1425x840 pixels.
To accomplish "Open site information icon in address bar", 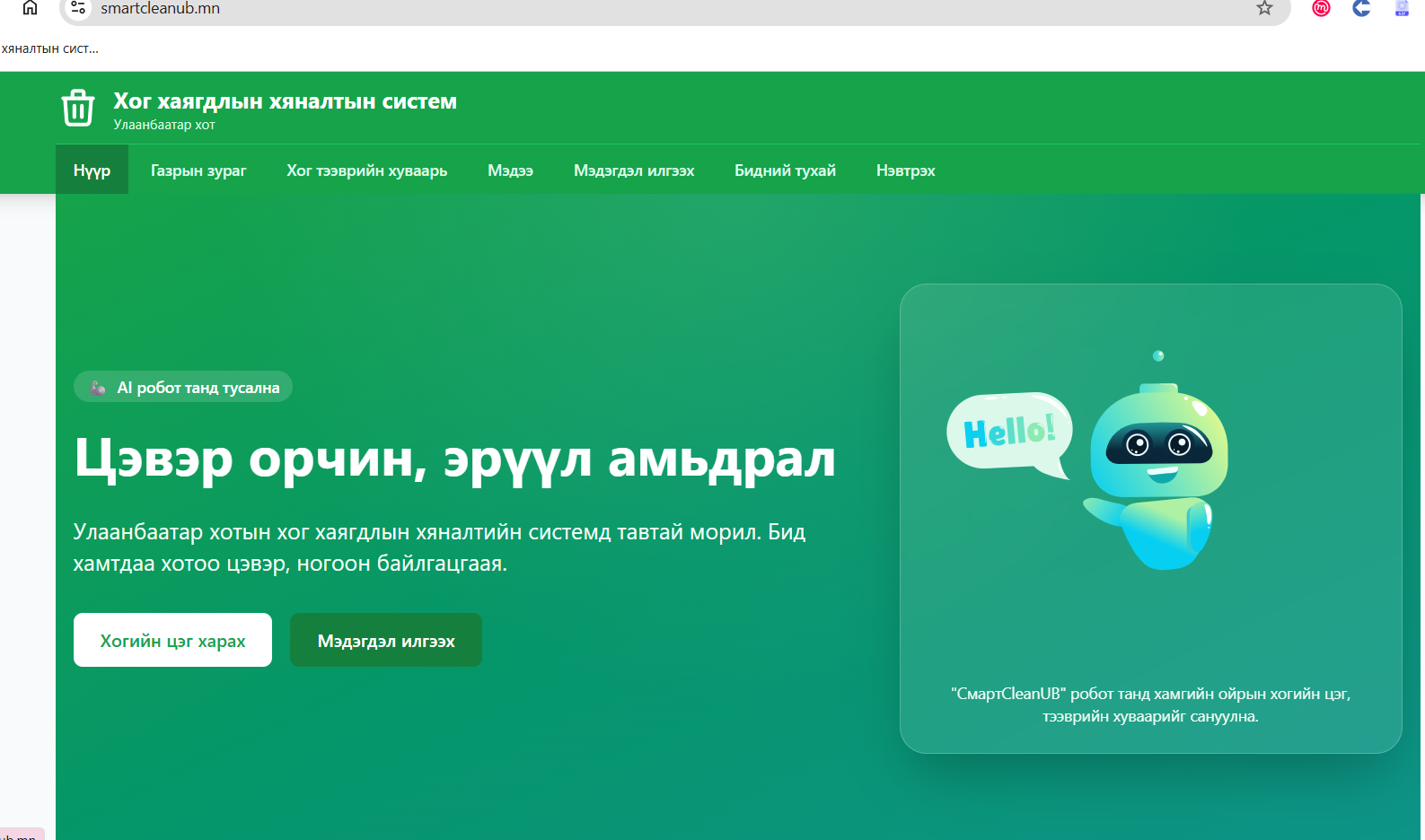I will click(x=78, y=8).
